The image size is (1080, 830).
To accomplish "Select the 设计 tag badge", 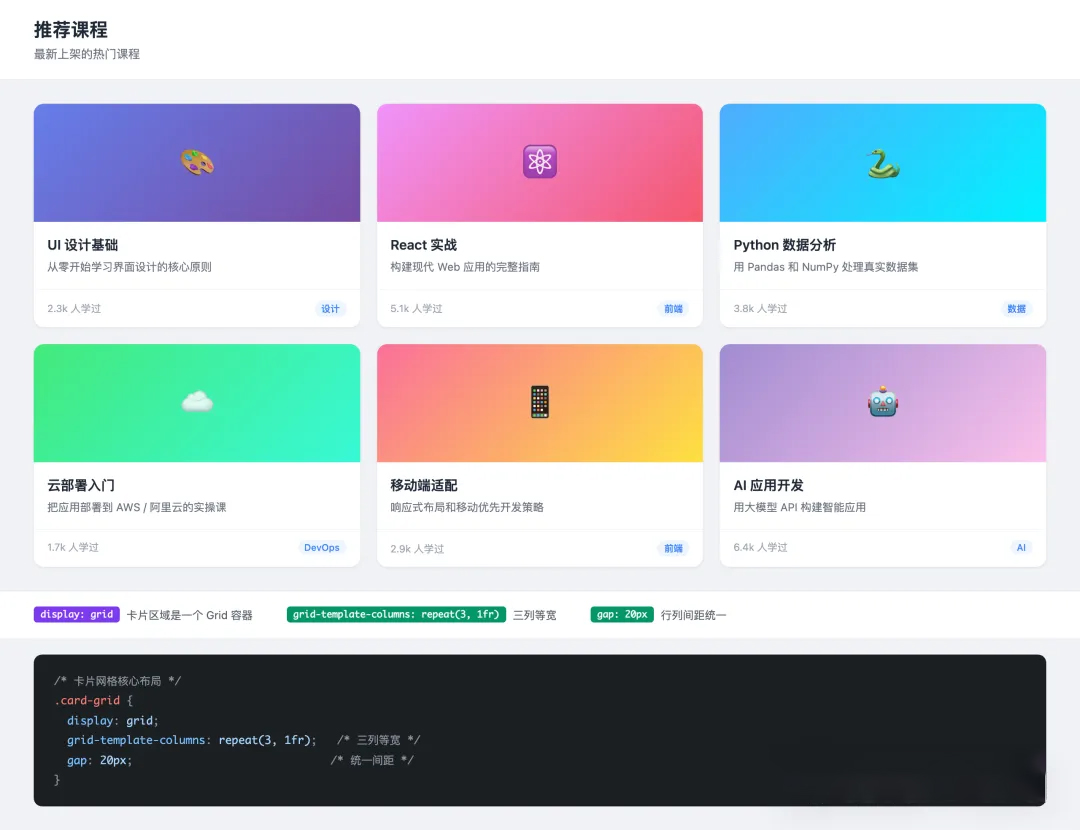I will [330, 309].
